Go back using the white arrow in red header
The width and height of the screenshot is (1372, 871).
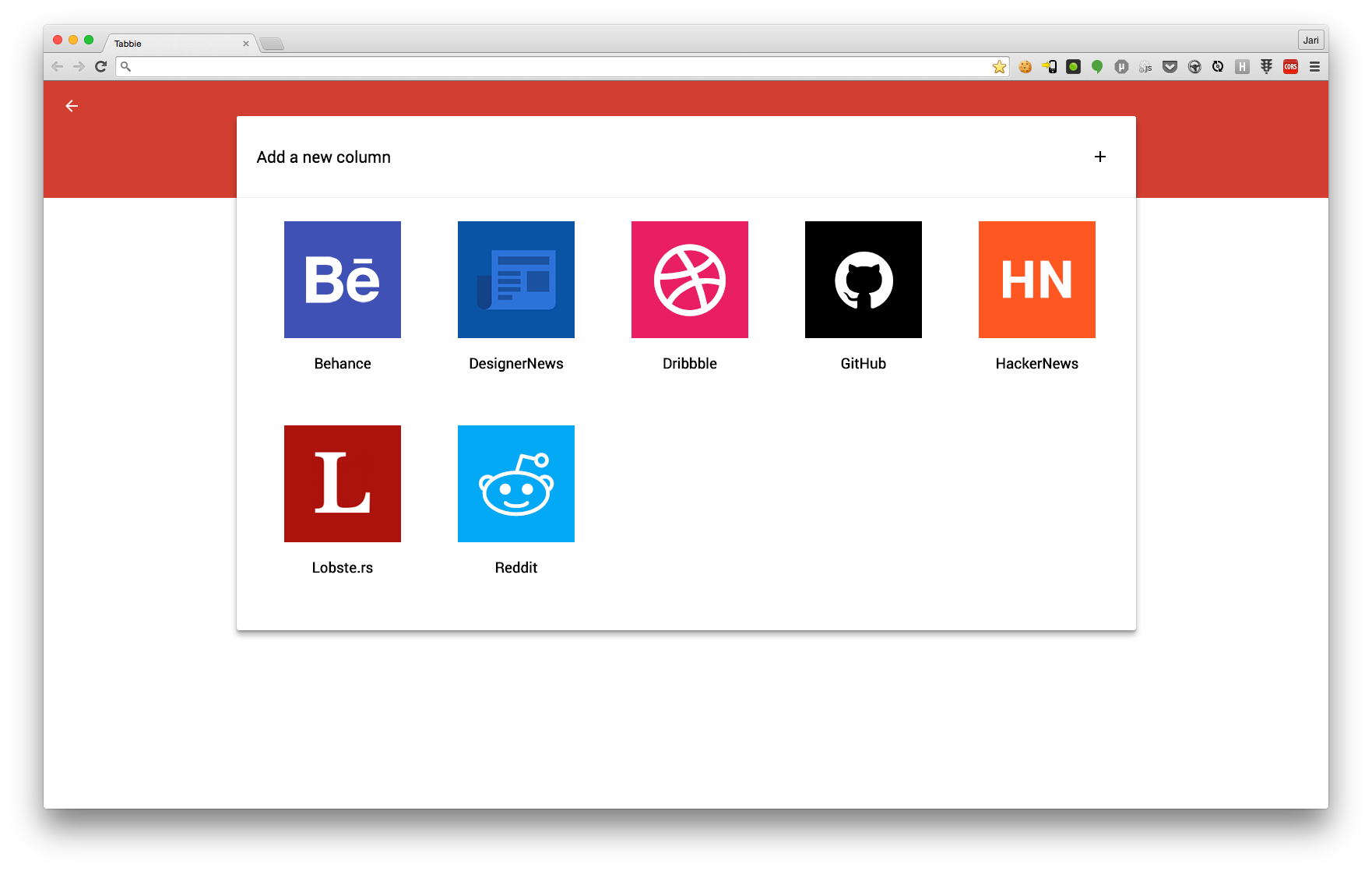(72, 106)
